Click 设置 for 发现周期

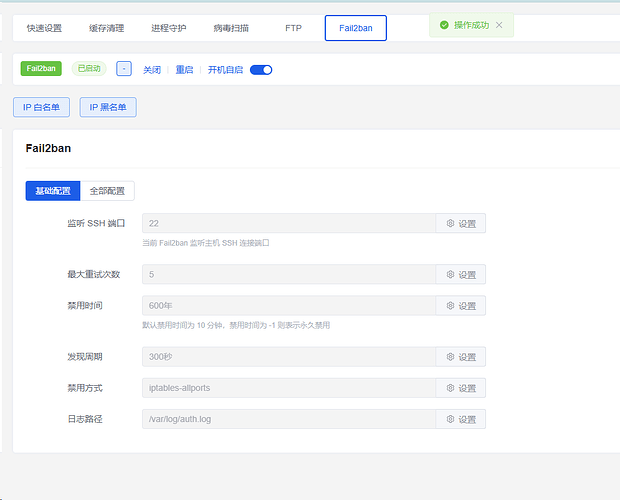(461, 357)
